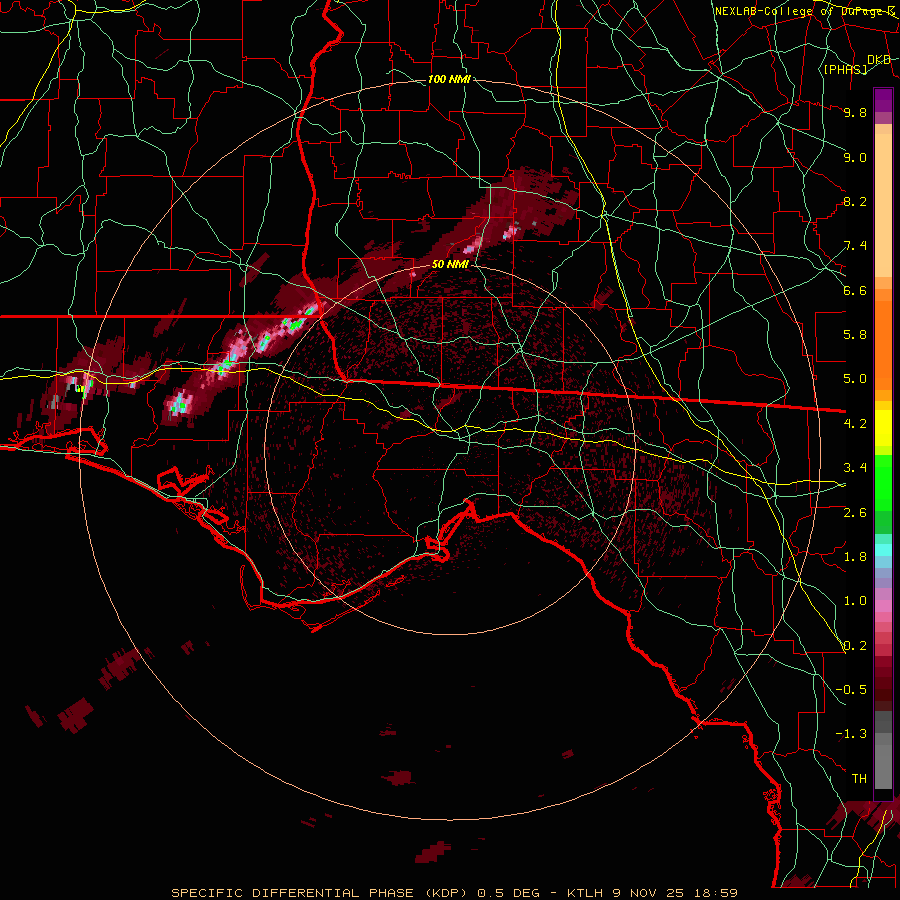Click the pink band near the 1.0 scale value
The image size is (900, 900).
(x=883, y=606)
